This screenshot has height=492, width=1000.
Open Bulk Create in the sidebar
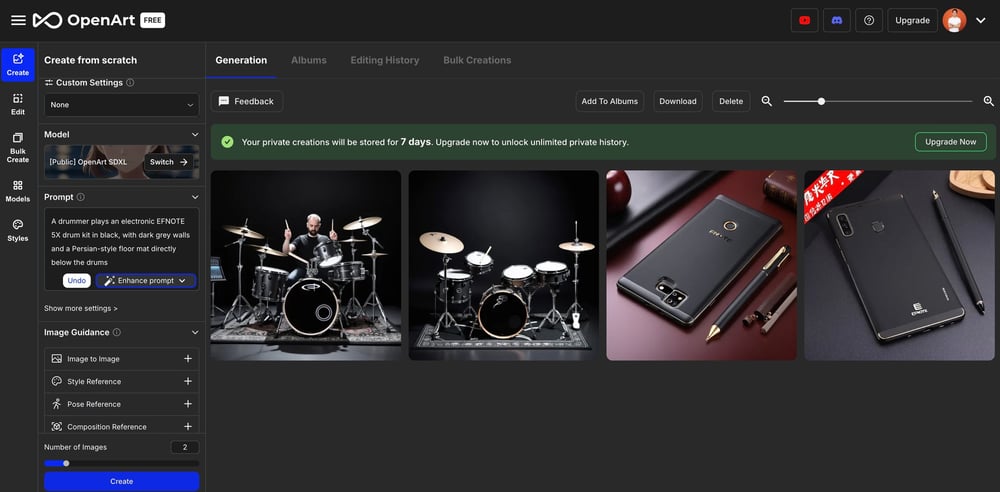pyautogui.click(x=18, y=147)
